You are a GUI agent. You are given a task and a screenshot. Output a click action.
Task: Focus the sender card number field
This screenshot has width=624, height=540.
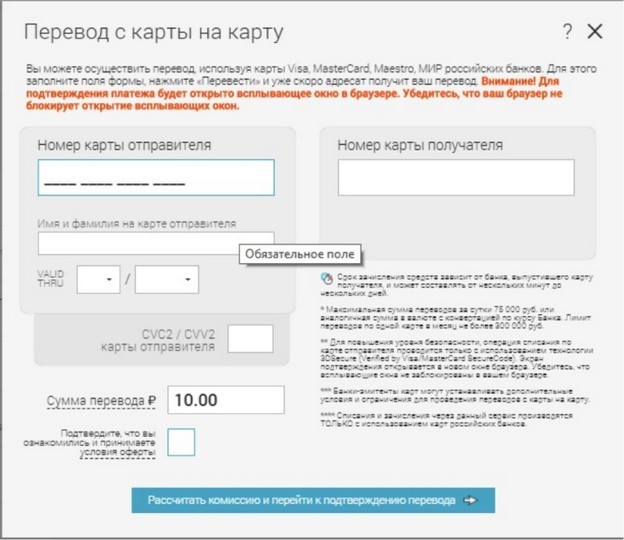(x=156, y=177)
